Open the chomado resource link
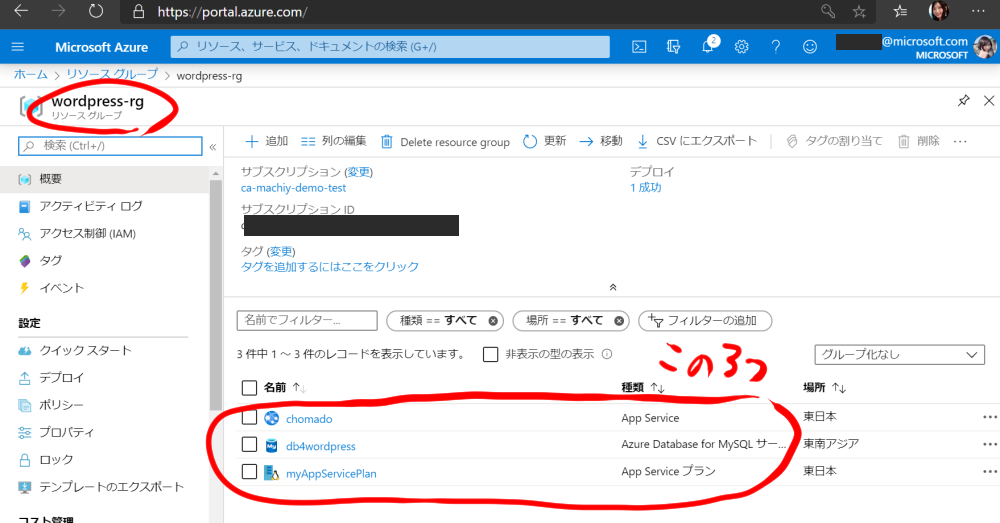 coord(309,419)
